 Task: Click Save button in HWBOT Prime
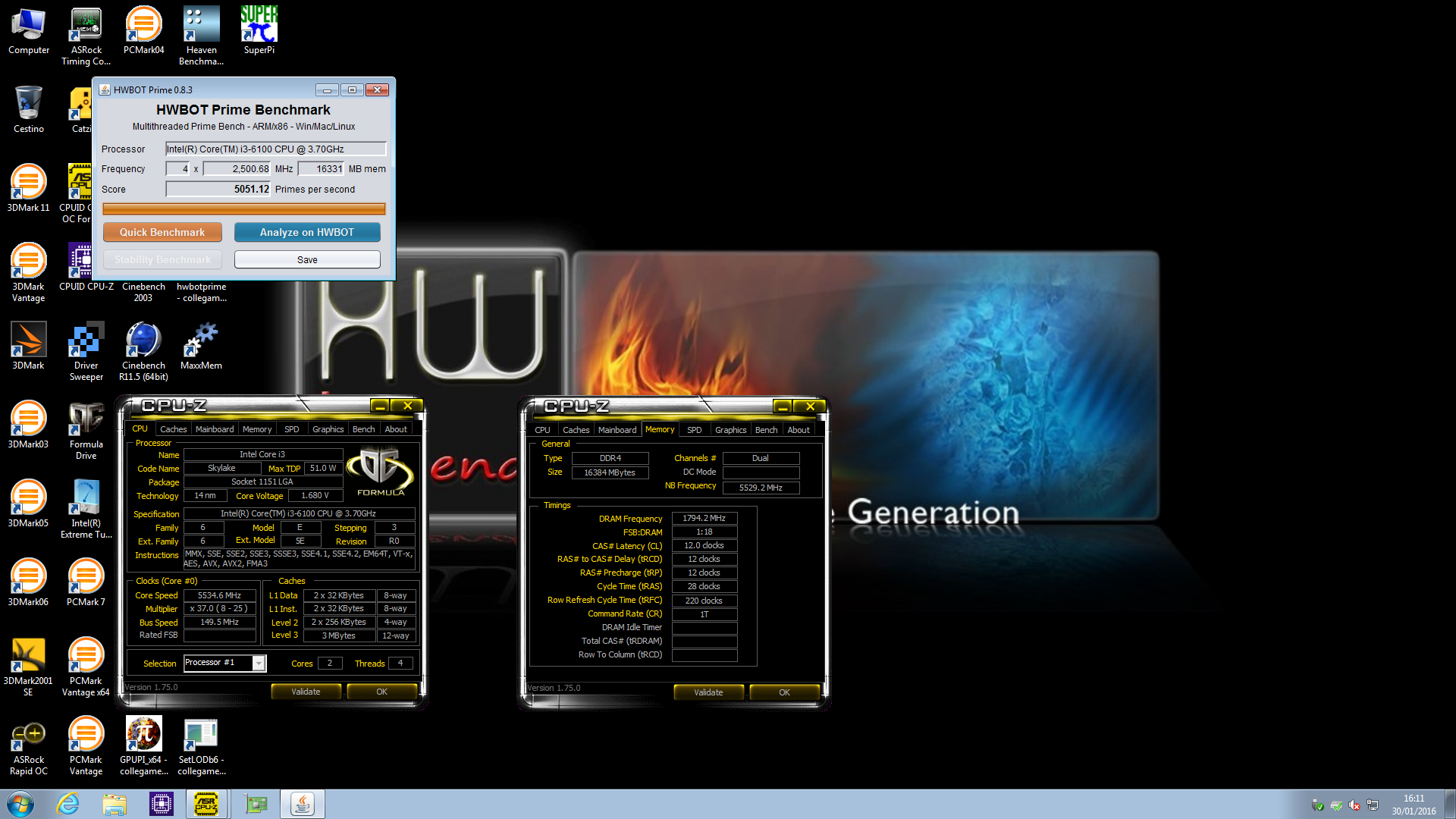pos(307,259)
